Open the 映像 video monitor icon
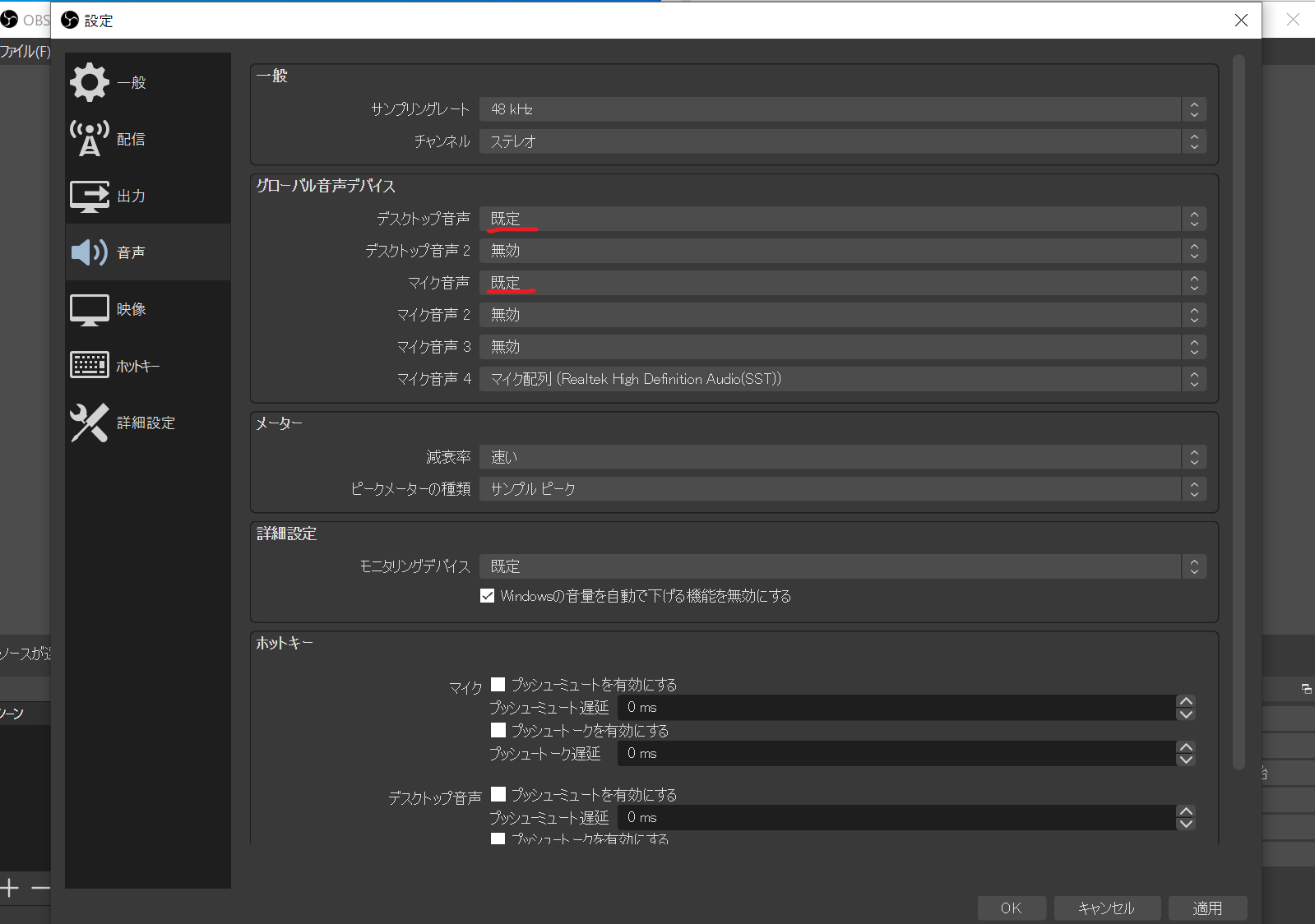Viewport: 1315px width, 924px height. 89,310
